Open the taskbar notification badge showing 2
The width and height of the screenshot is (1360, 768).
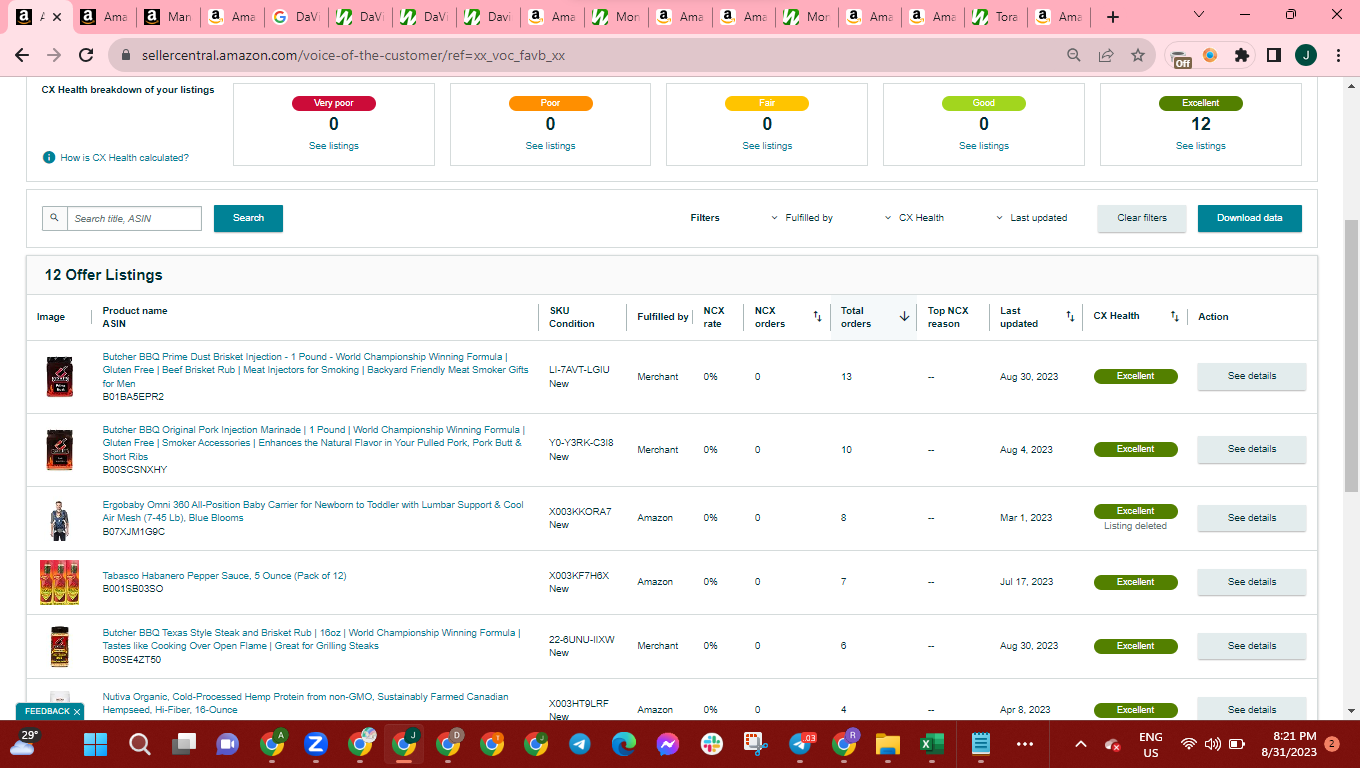[1332, 744]
